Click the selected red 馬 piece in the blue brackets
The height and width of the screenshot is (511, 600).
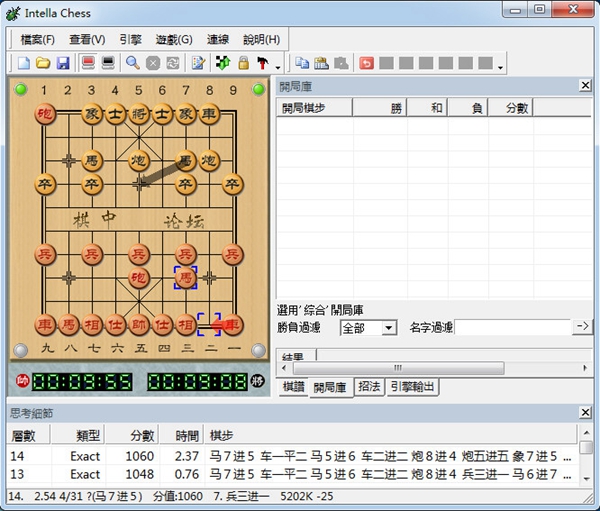186,278
